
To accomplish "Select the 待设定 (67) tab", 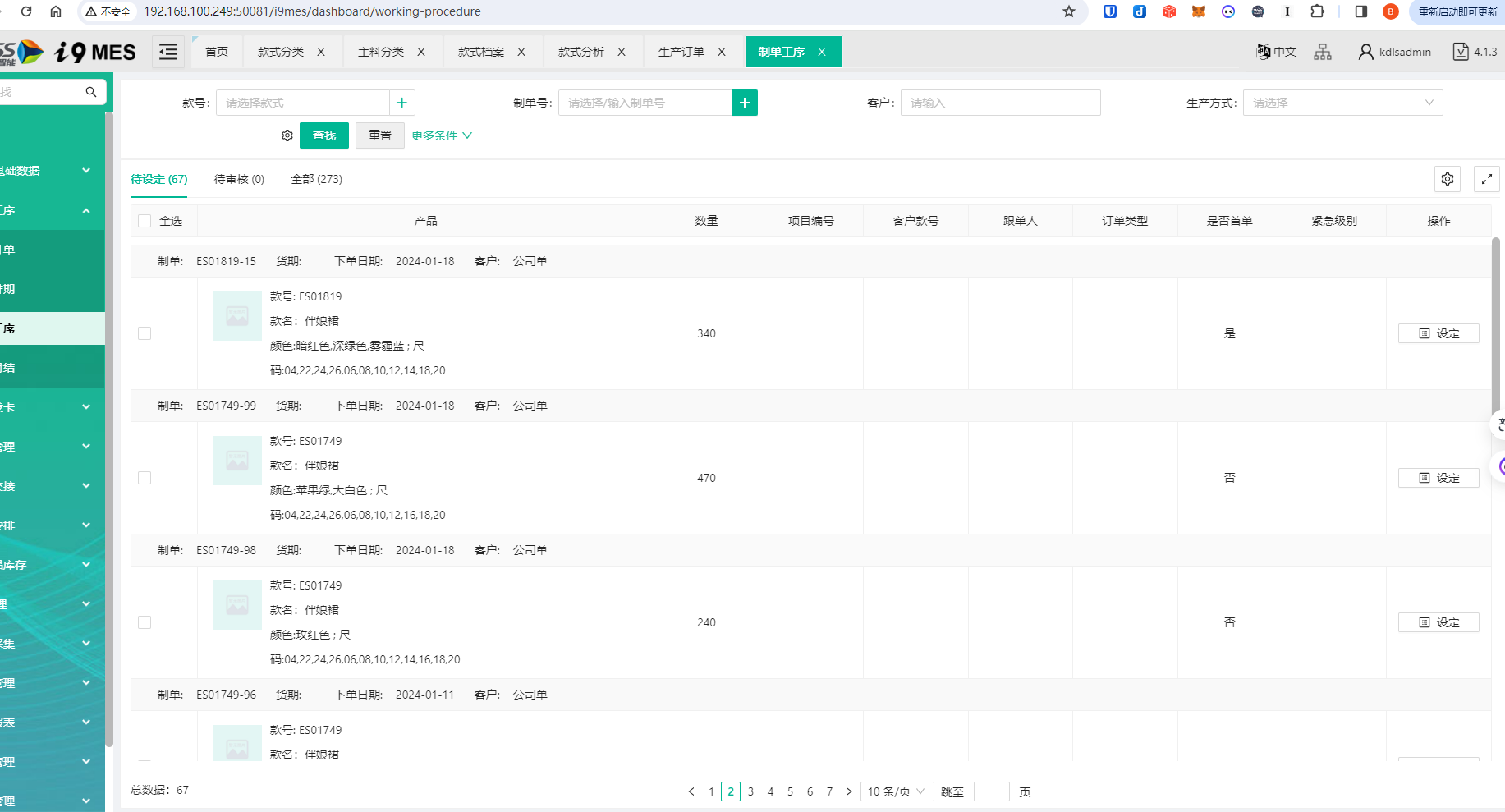I will pos(158,179).
